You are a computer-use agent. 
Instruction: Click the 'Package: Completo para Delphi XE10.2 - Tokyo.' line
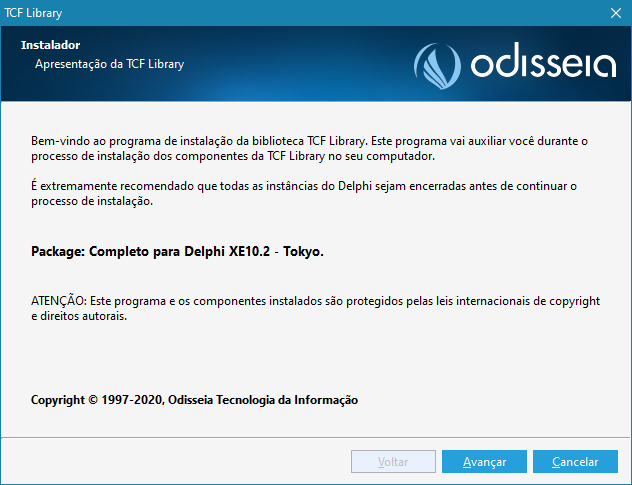tap(177, 251)
